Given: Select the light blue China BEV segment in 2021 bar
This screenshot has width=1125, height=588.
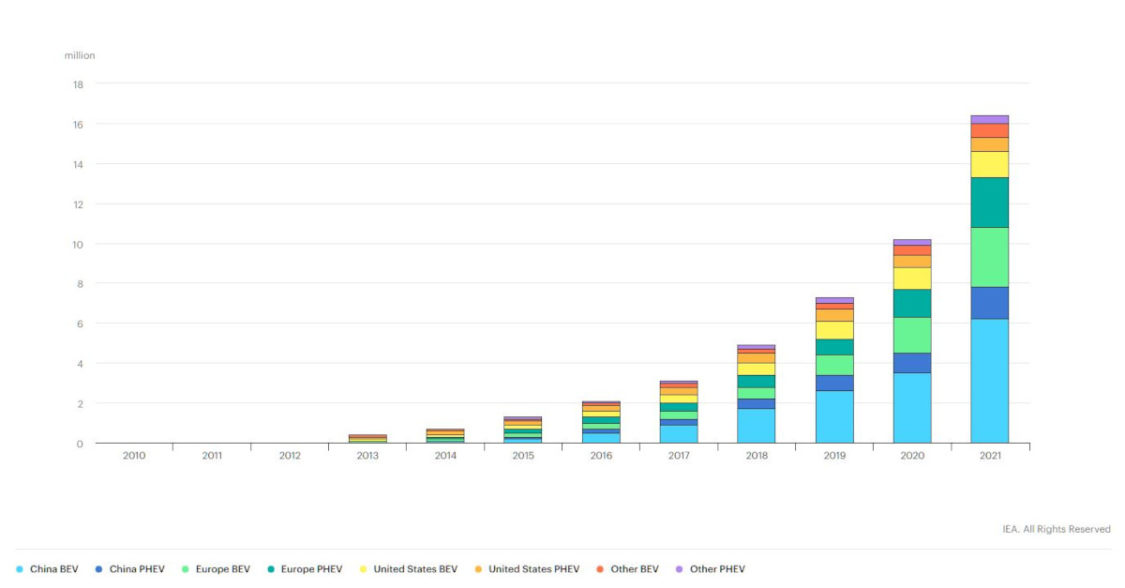Looking at the screenshot, I should 989,381.
